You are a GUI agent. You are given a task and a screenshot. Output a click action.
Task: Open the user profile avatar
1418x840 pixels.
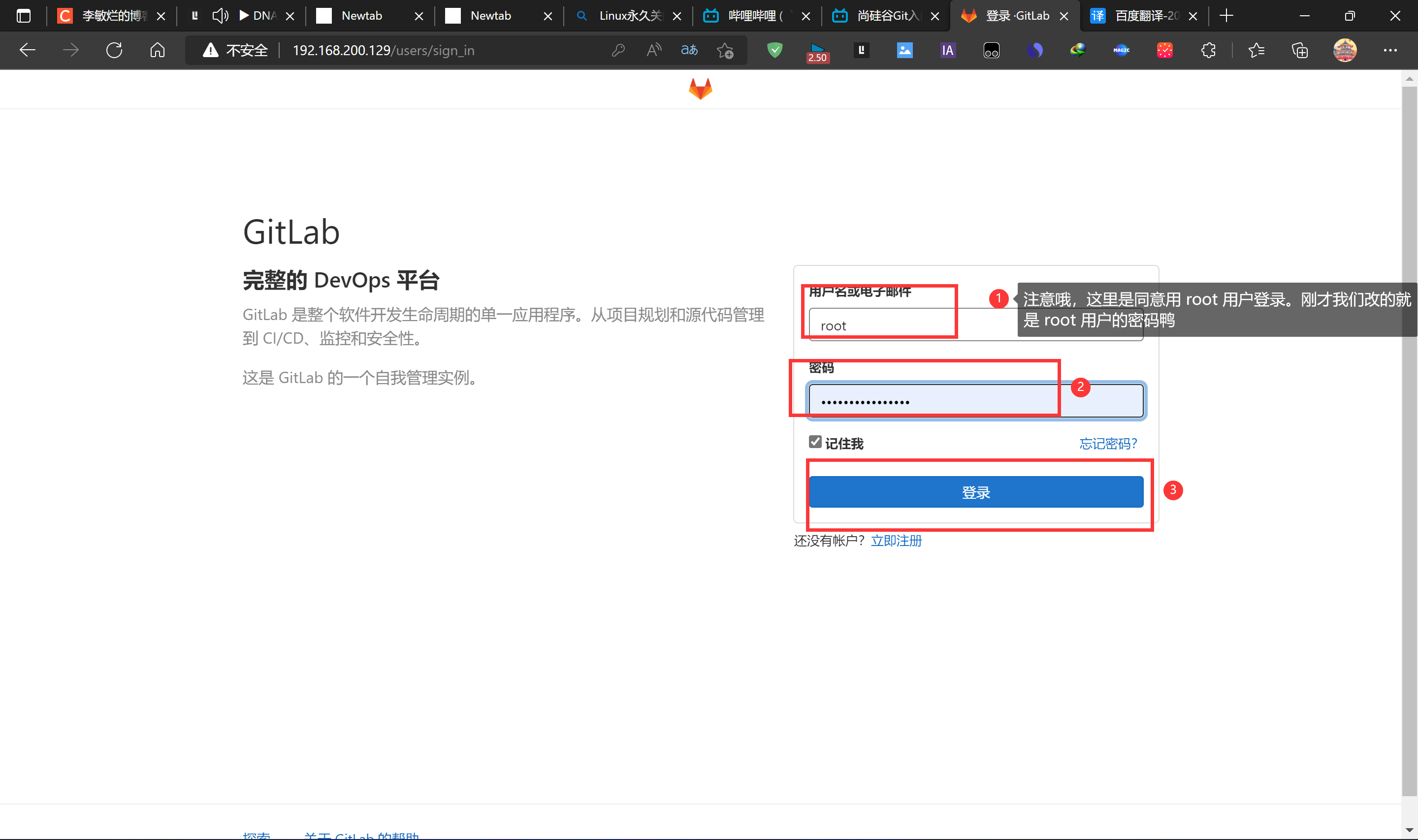[x=1345, y=50]
